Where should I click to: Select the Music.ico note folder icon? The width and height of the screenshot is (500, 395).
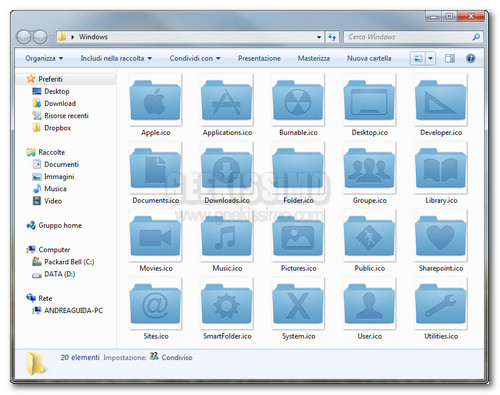pos(227,236)
